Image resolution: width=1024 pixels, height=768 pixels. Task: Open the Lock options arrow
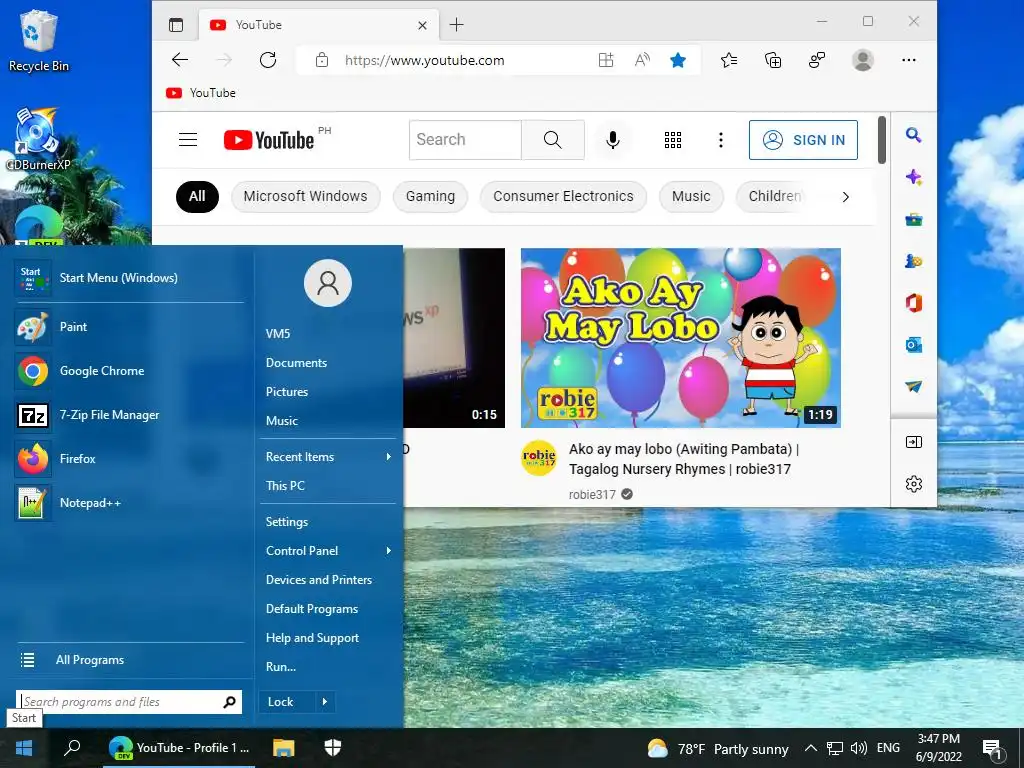coord(325,702)
